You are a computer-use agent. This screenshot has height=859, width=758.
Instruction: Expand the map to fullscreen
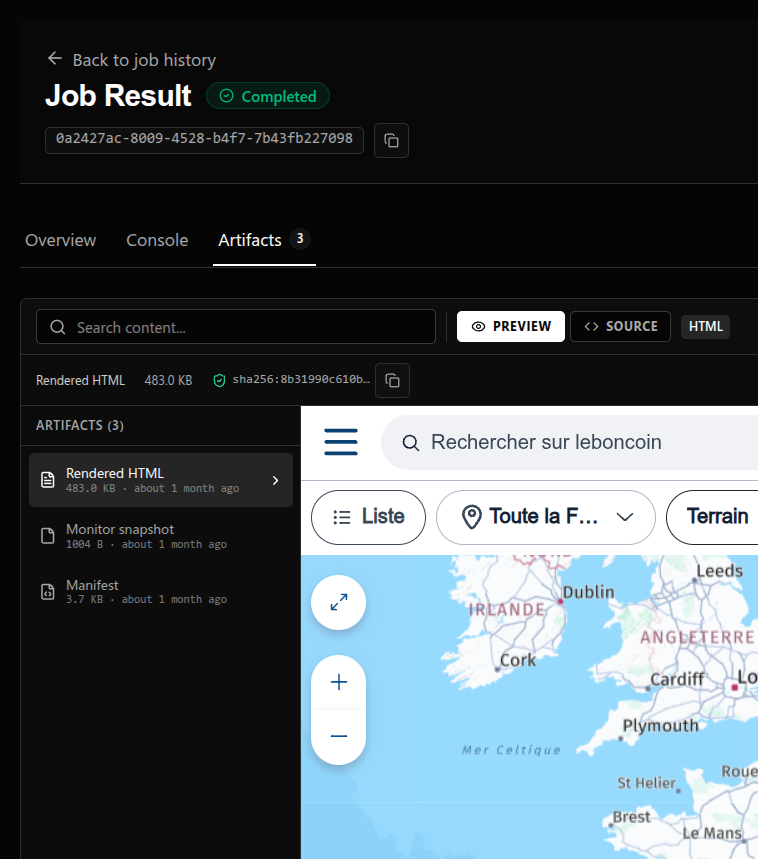[338, 603]
